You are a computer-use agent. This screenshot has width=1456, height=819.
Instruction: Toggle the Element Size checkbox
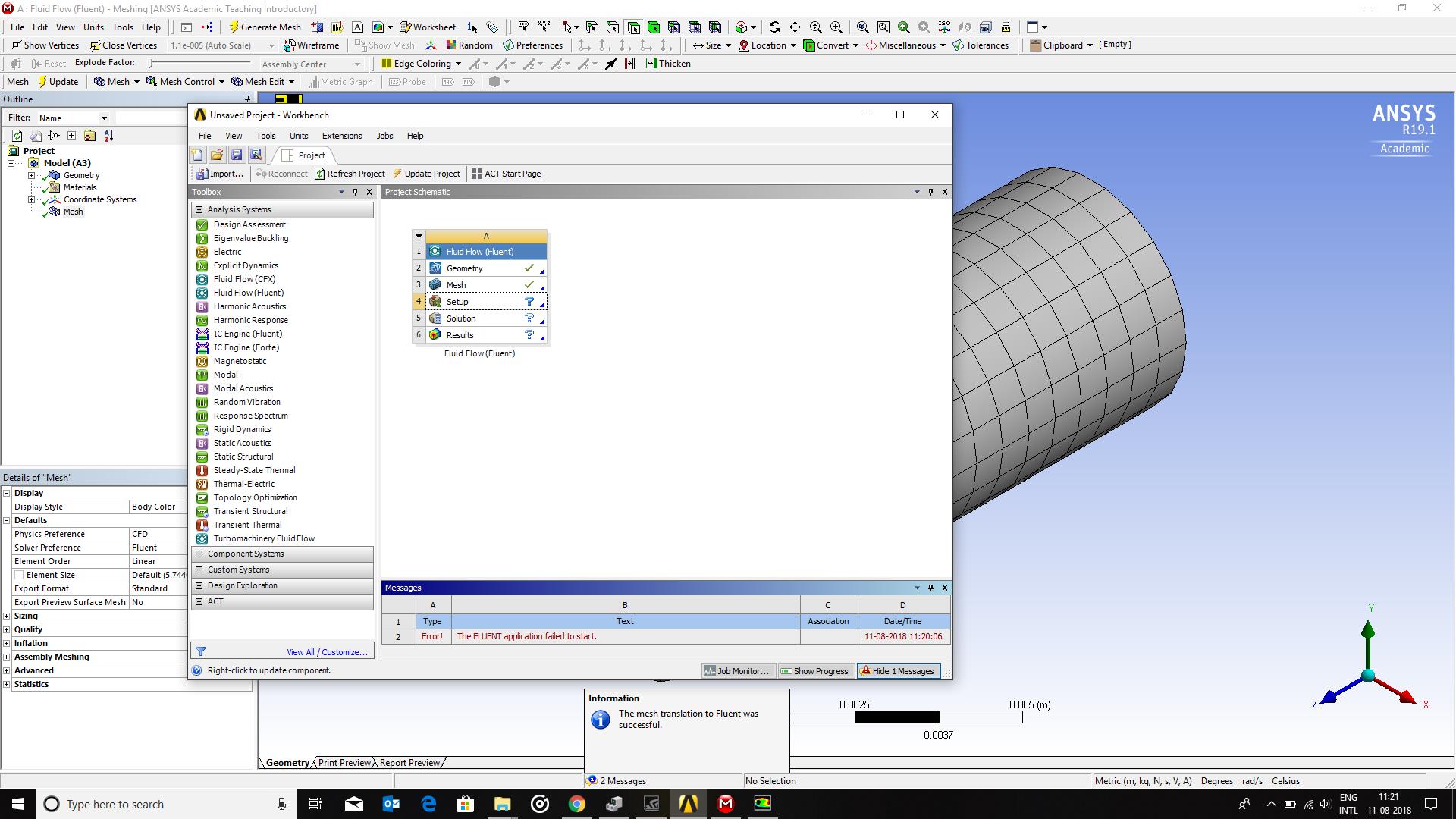(19, 575)
